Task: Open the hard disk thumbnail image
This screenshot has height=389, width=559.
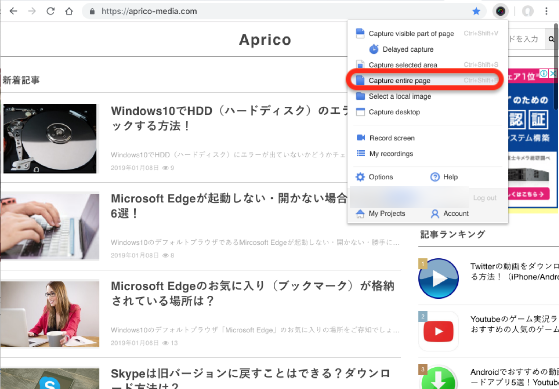Action: click(x=50, y=138)
